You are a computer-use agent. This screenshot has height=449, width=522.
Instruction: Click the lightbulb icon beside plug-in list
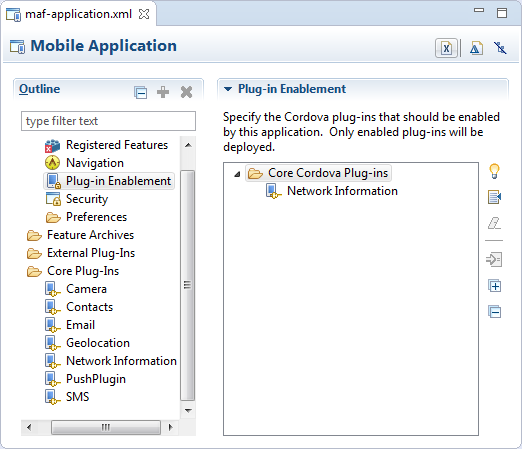[x=494, y=171]
